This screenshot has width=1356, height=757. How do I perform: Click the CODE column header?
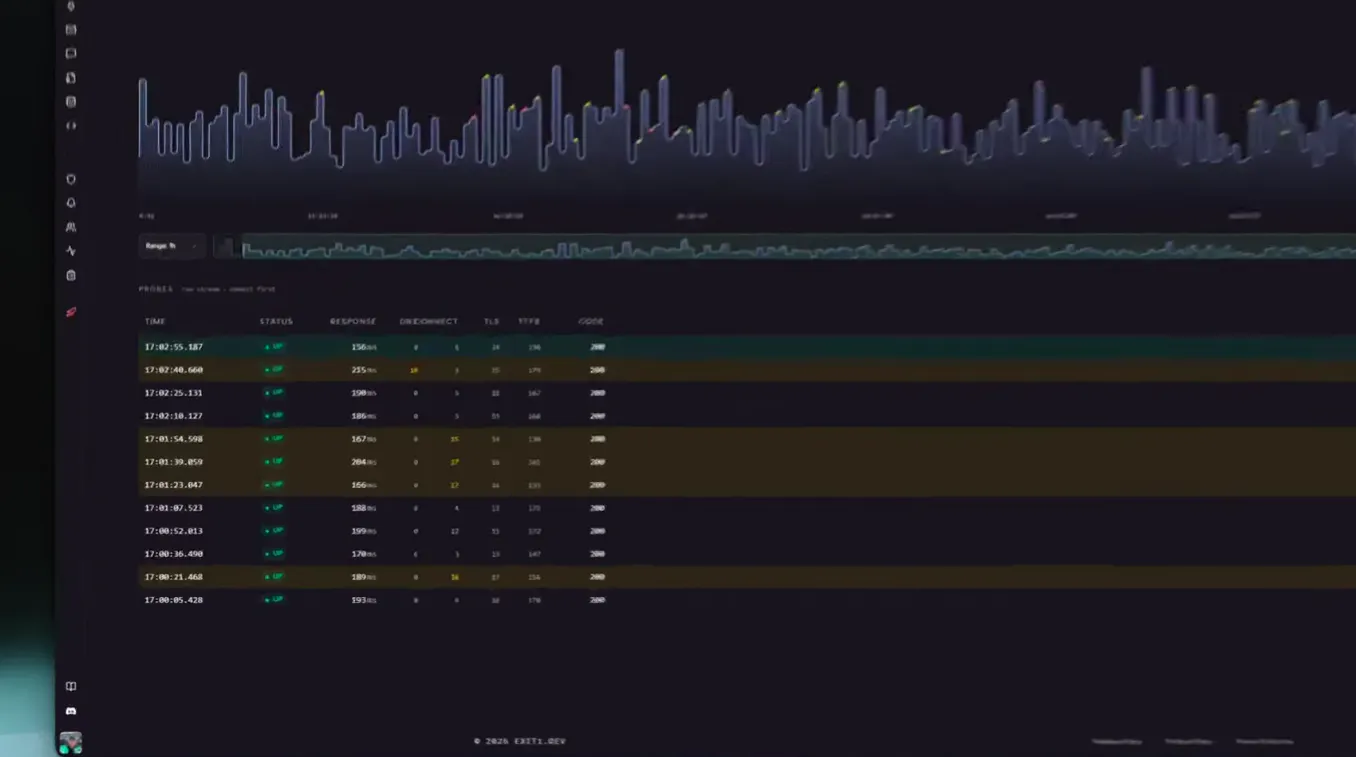pos(591,322)
